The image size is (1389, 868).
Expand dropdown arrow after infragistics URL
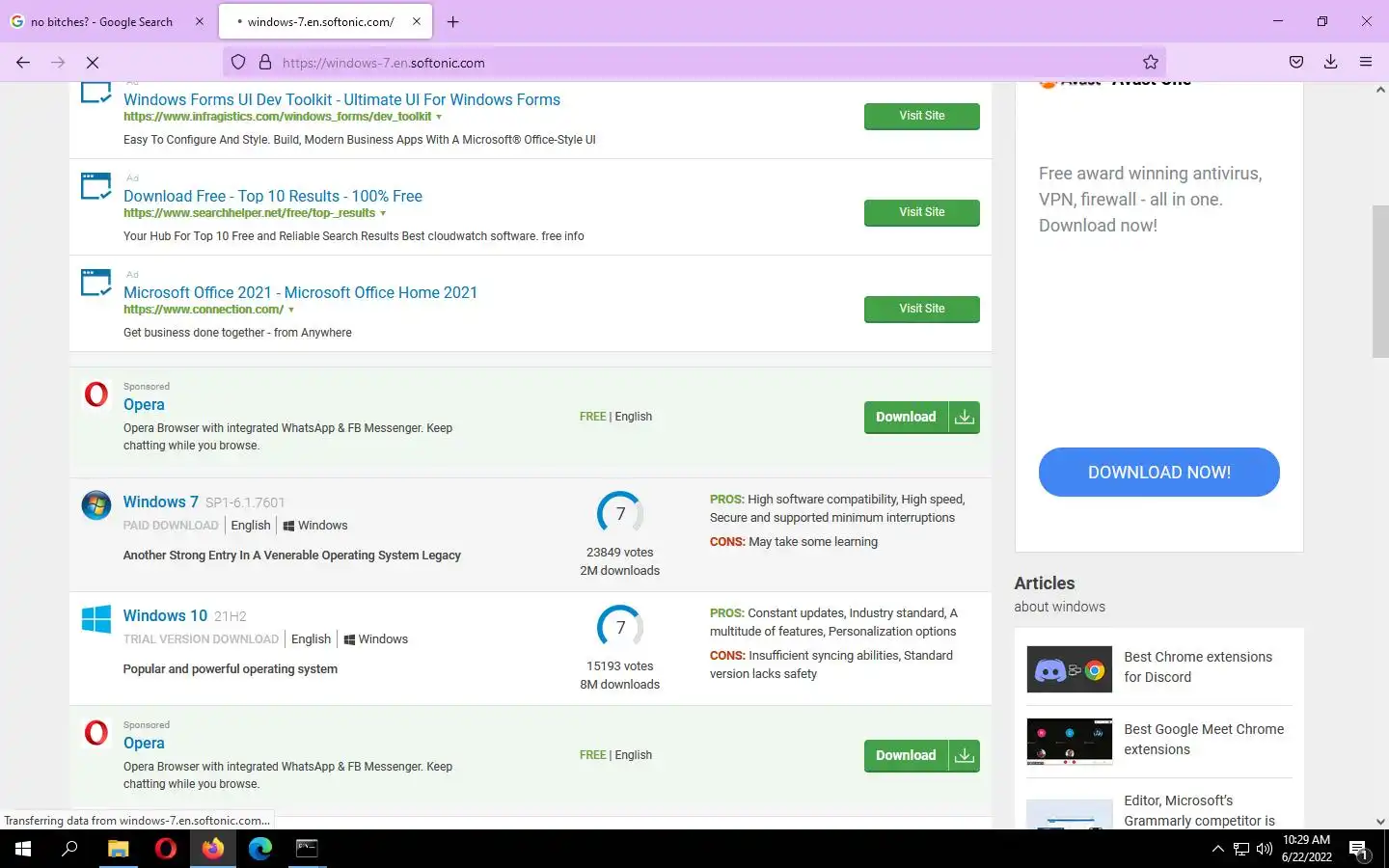pyautogui.click(x=439, y=117)
